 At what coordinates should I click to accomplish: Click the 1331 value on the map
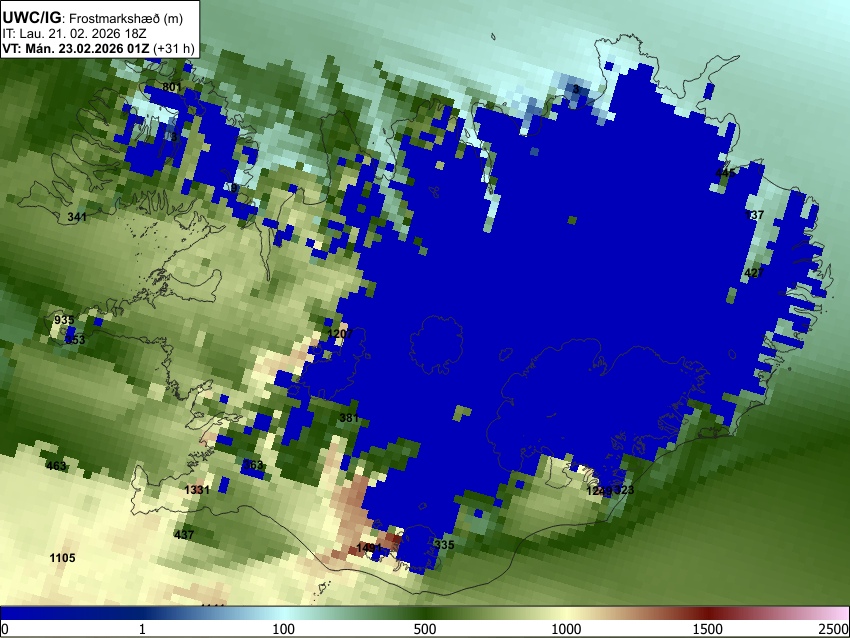[197, 490]
